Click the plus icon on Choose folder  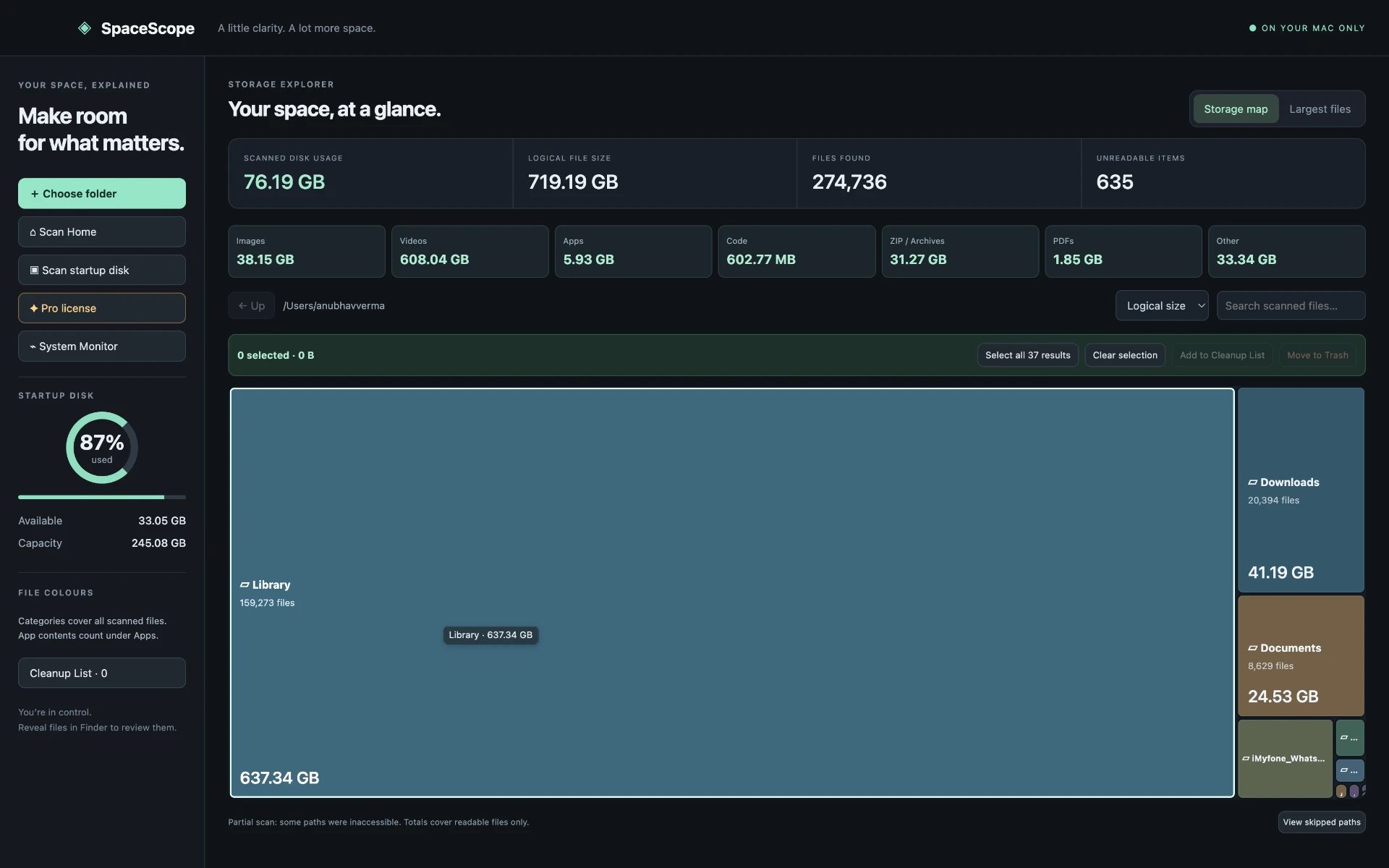[x=34, y=194]
